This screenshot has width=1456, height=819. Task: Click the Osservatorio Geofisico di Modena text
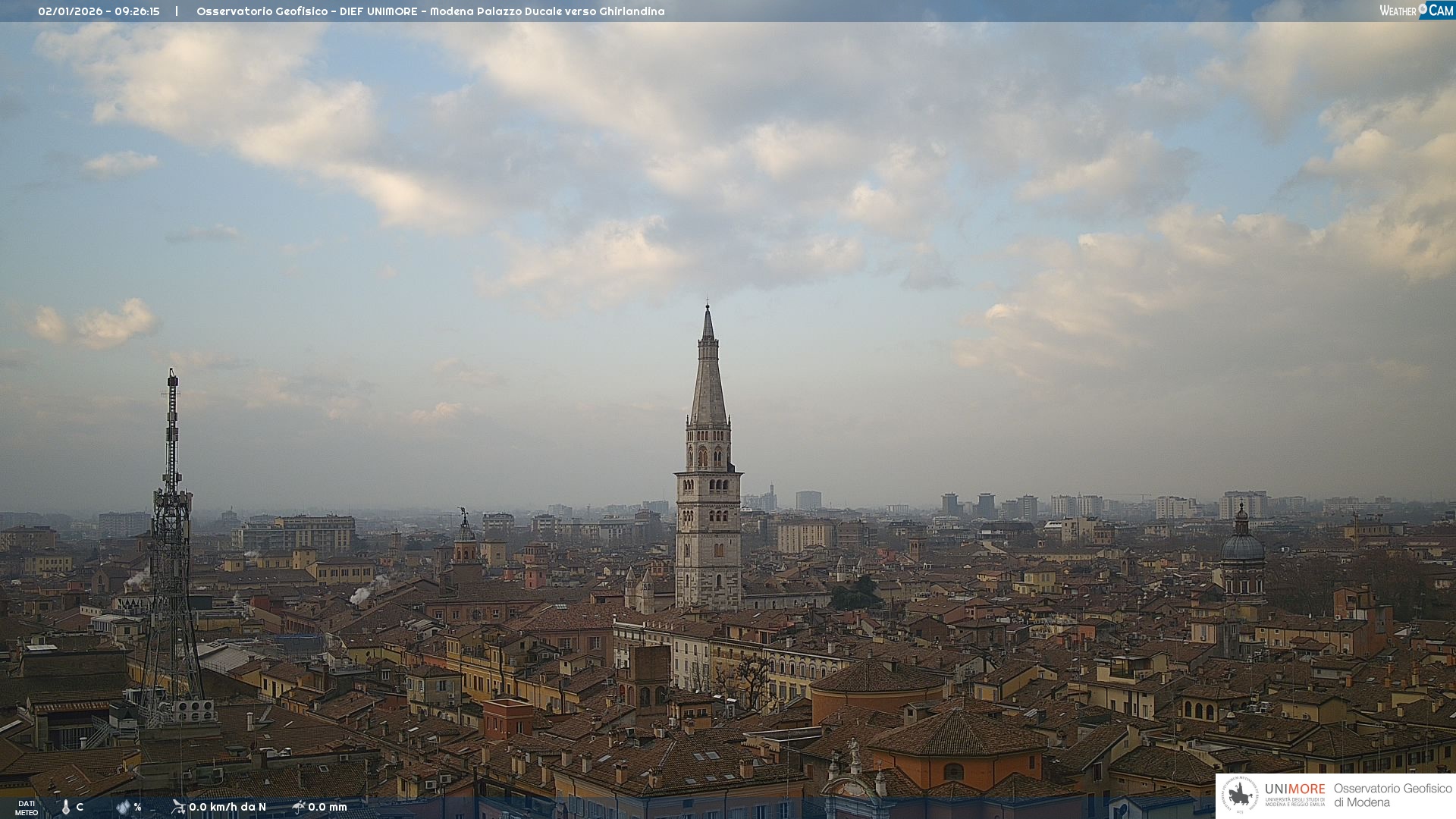tap(1392, 795)
